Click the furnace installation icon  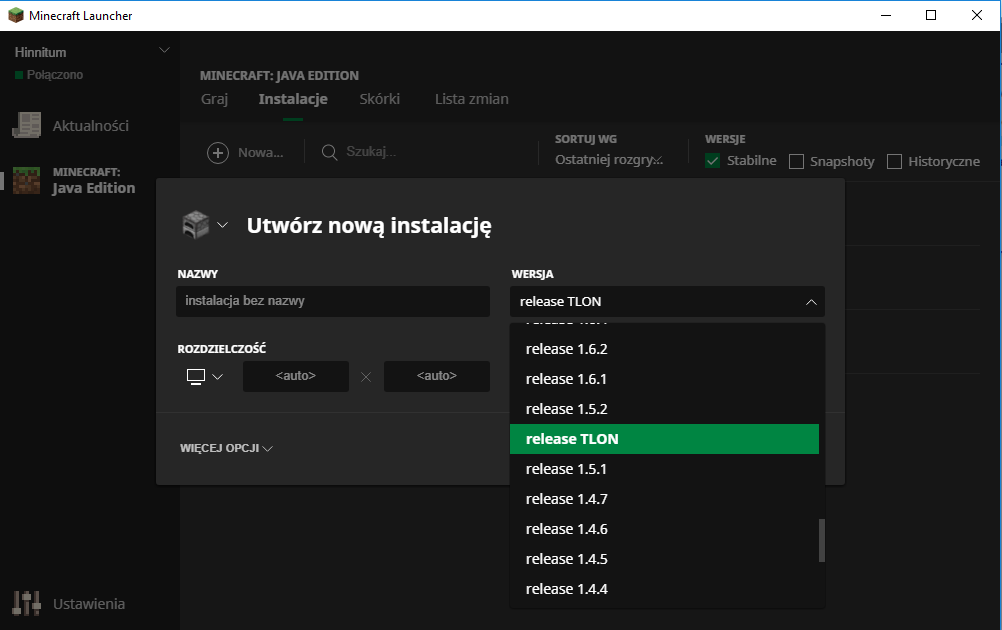click(195, 225)
